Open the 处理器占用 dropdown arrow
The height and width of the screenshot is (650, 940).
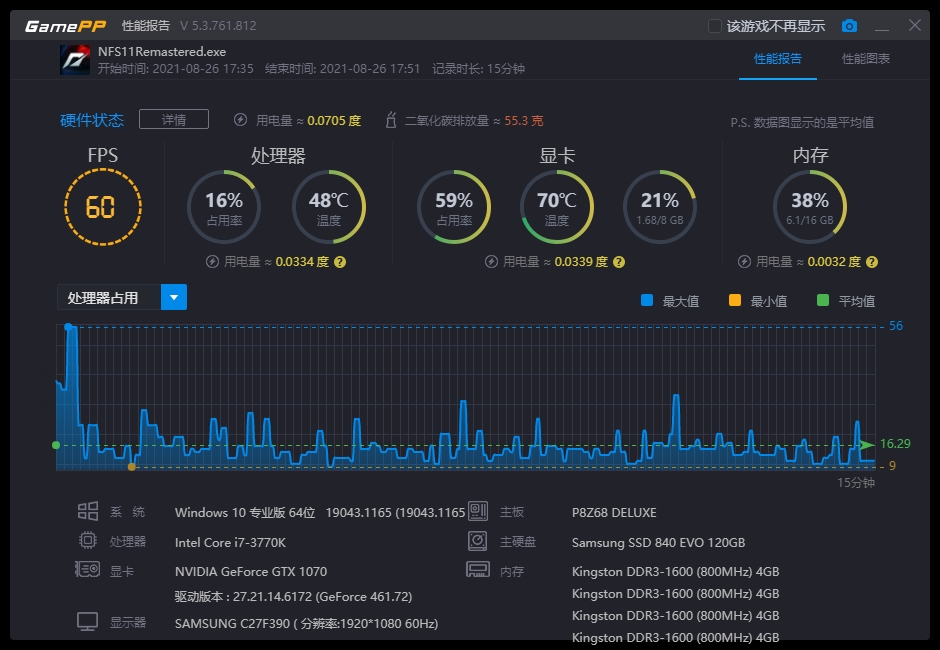pyautogui.click(x=174, y=297)
